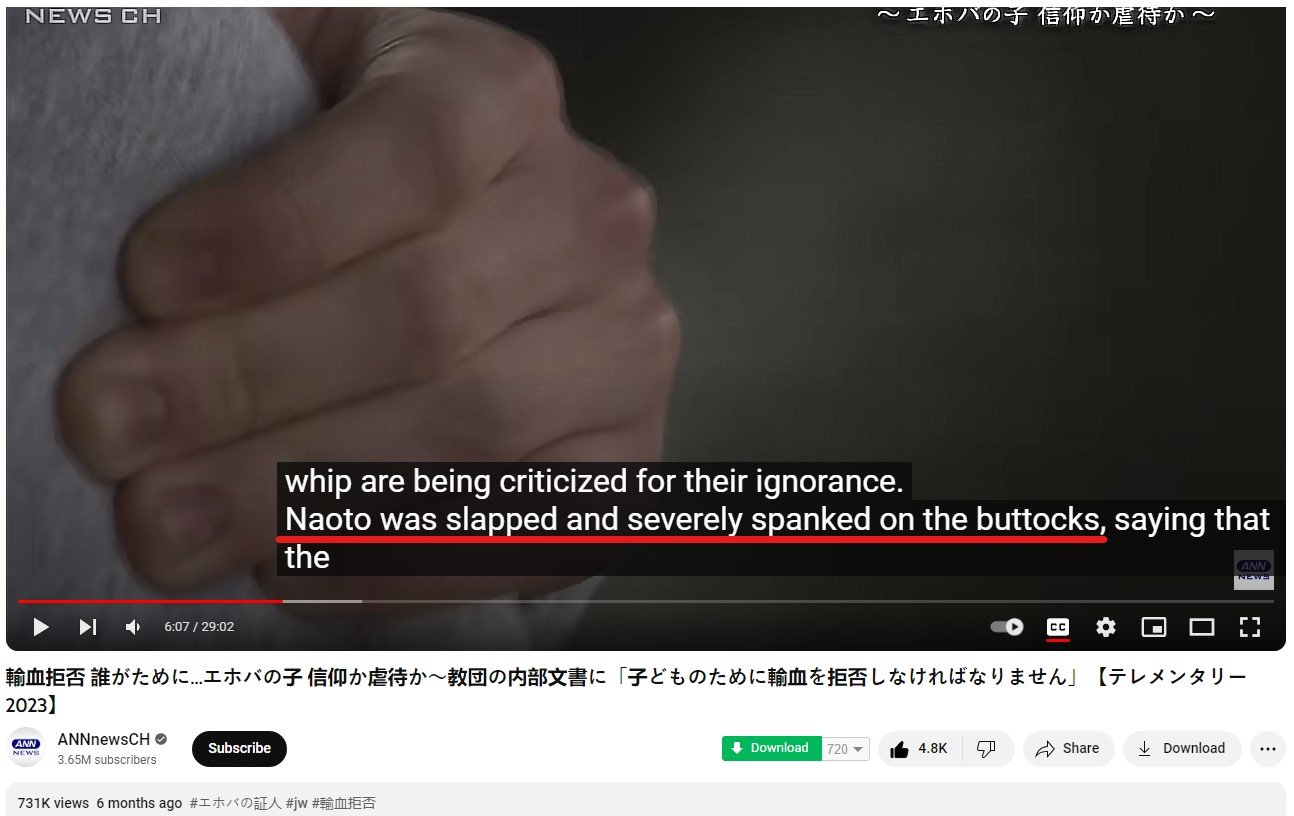
Task: Toggle the autoplay switch
Action: [x=1007, y=627]
